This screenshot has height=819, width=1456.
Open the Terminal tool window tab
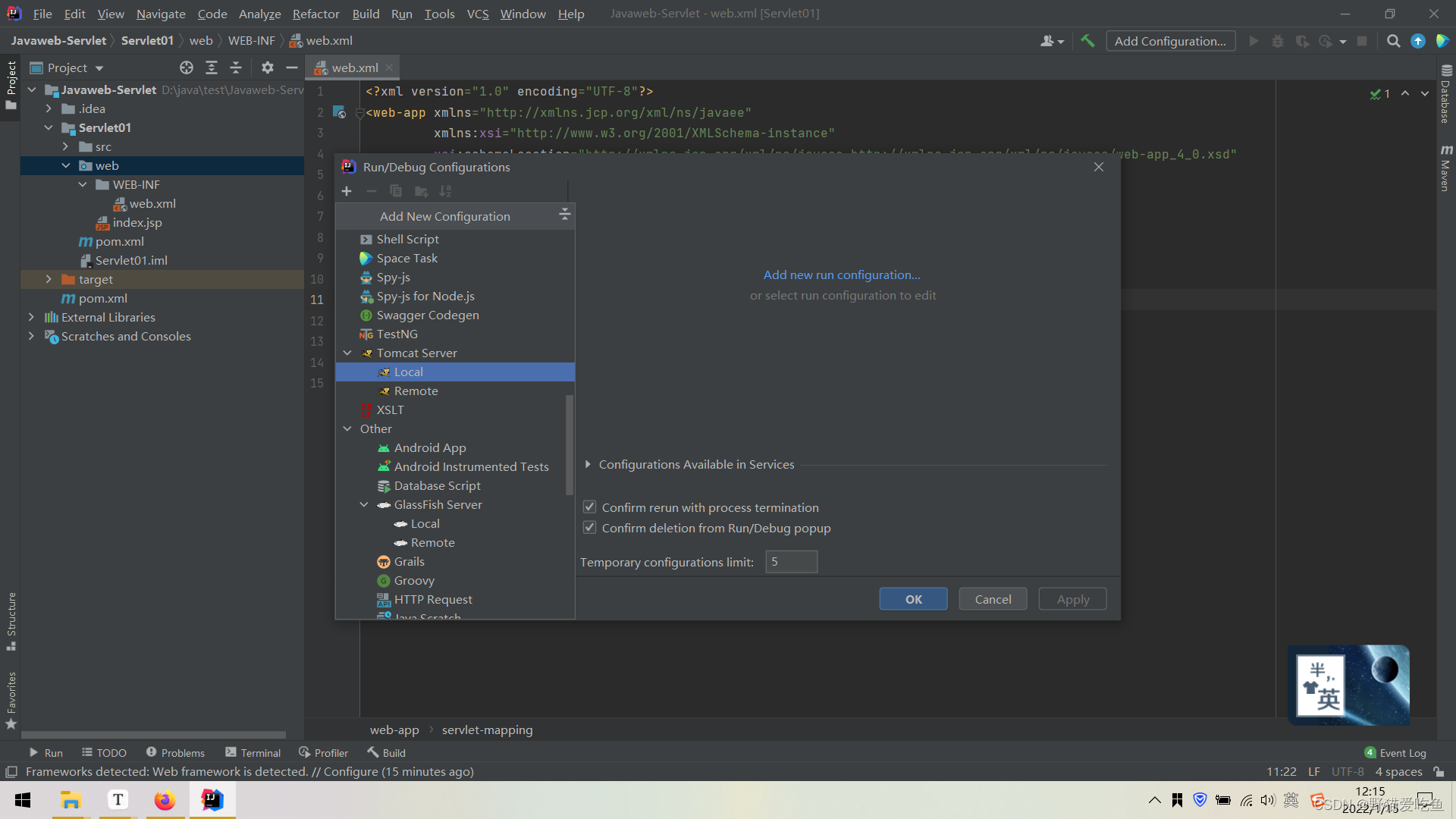tap(253, 752)
